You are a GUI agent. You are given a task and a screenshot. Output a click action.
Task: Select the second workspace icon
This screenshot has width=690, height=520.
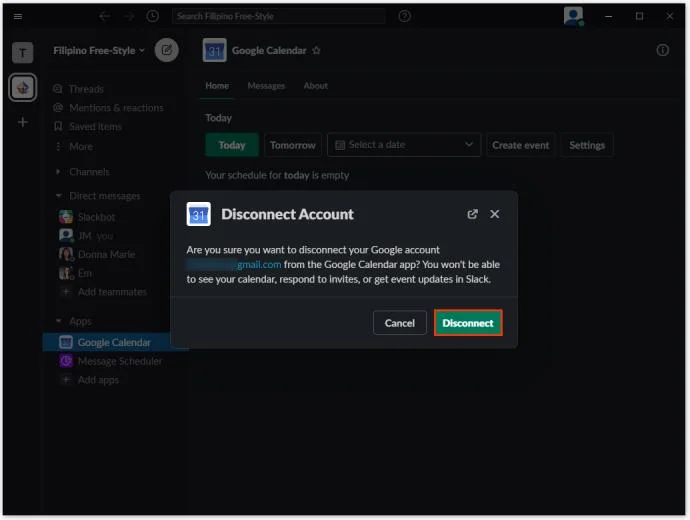pyautogui.click(x=22, y=88)
